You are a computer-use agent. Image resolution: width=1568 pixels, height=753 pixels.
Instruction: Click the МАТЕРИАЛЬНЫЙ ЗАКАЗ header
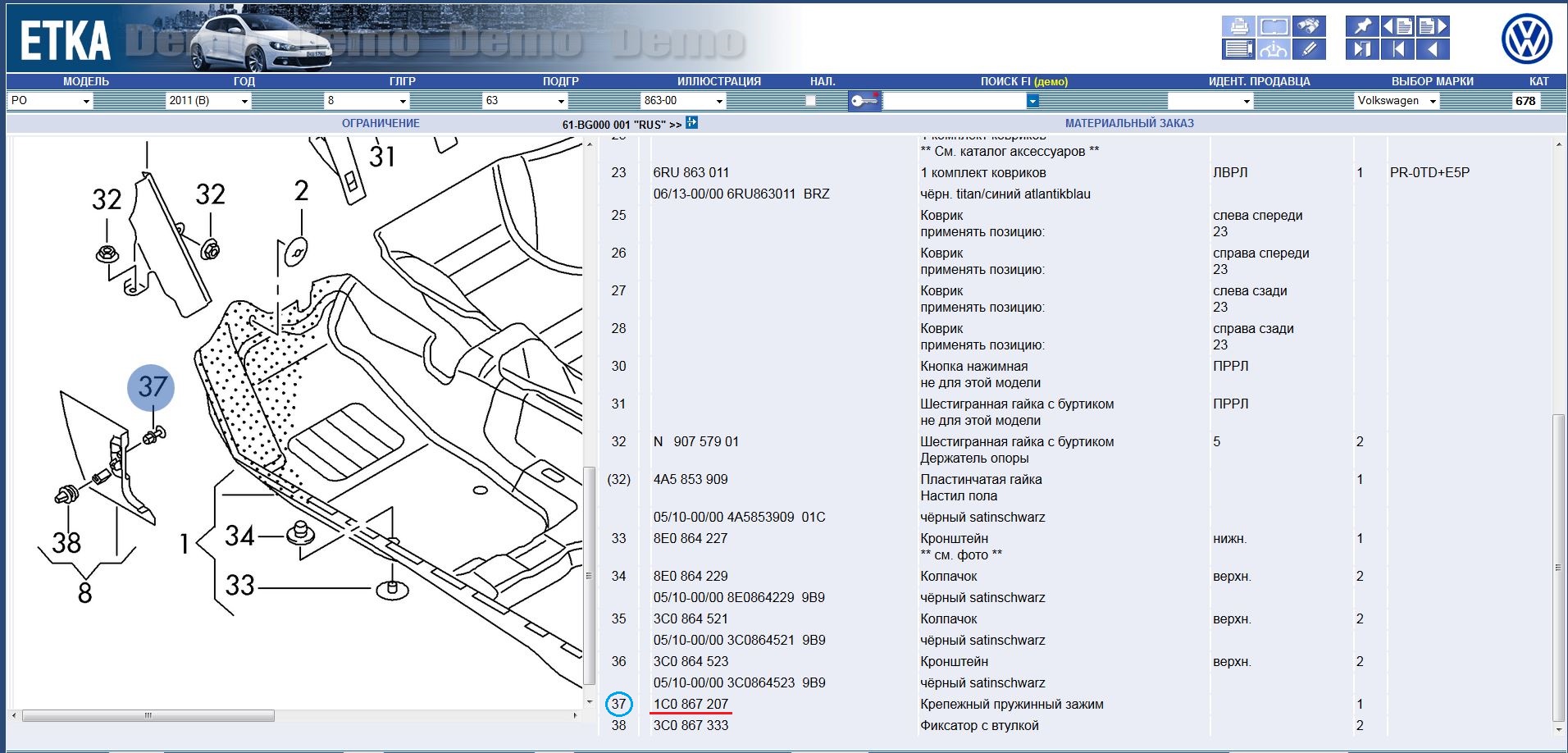tap(1129, 123)
